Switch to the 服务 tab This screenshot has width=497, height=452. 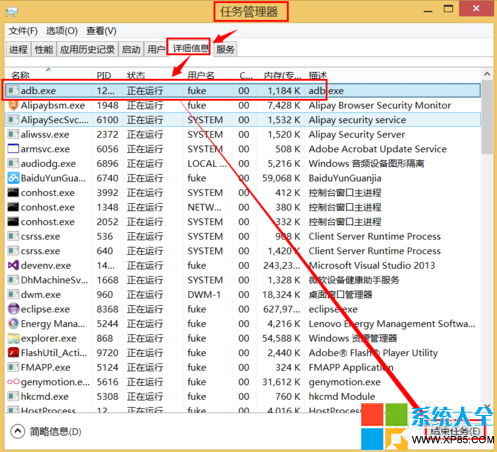[x=225, y=49]
